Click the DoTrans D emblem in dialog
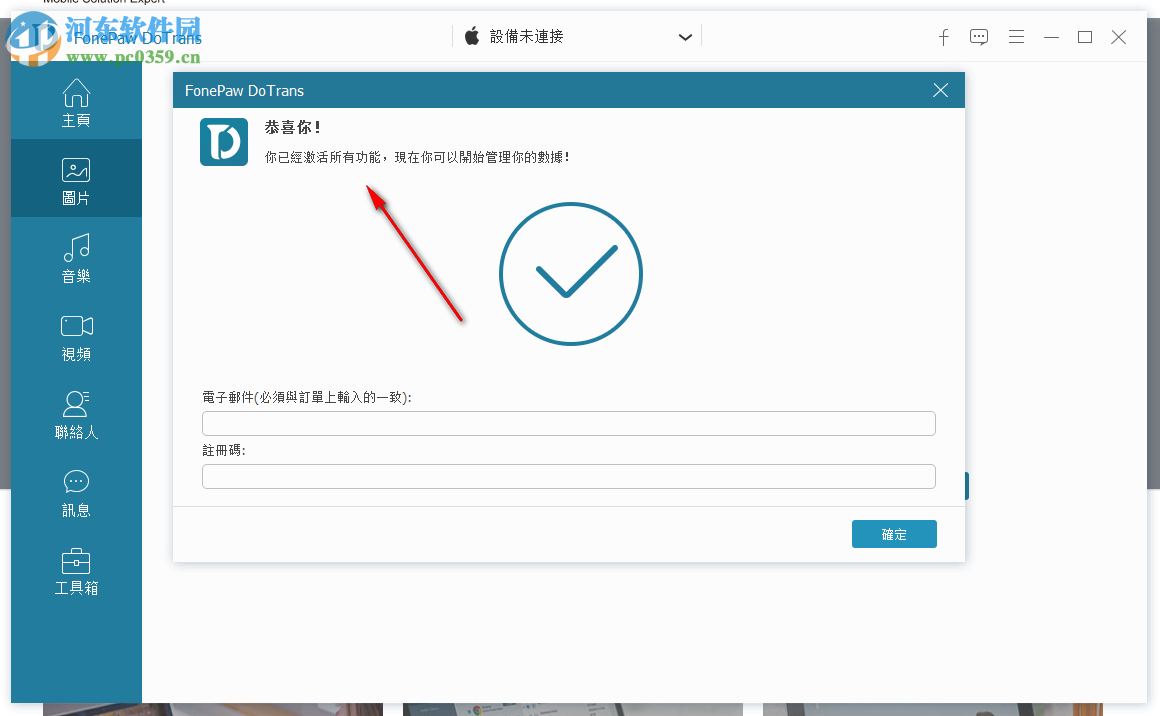The image size is (1160, 716). 223,142
